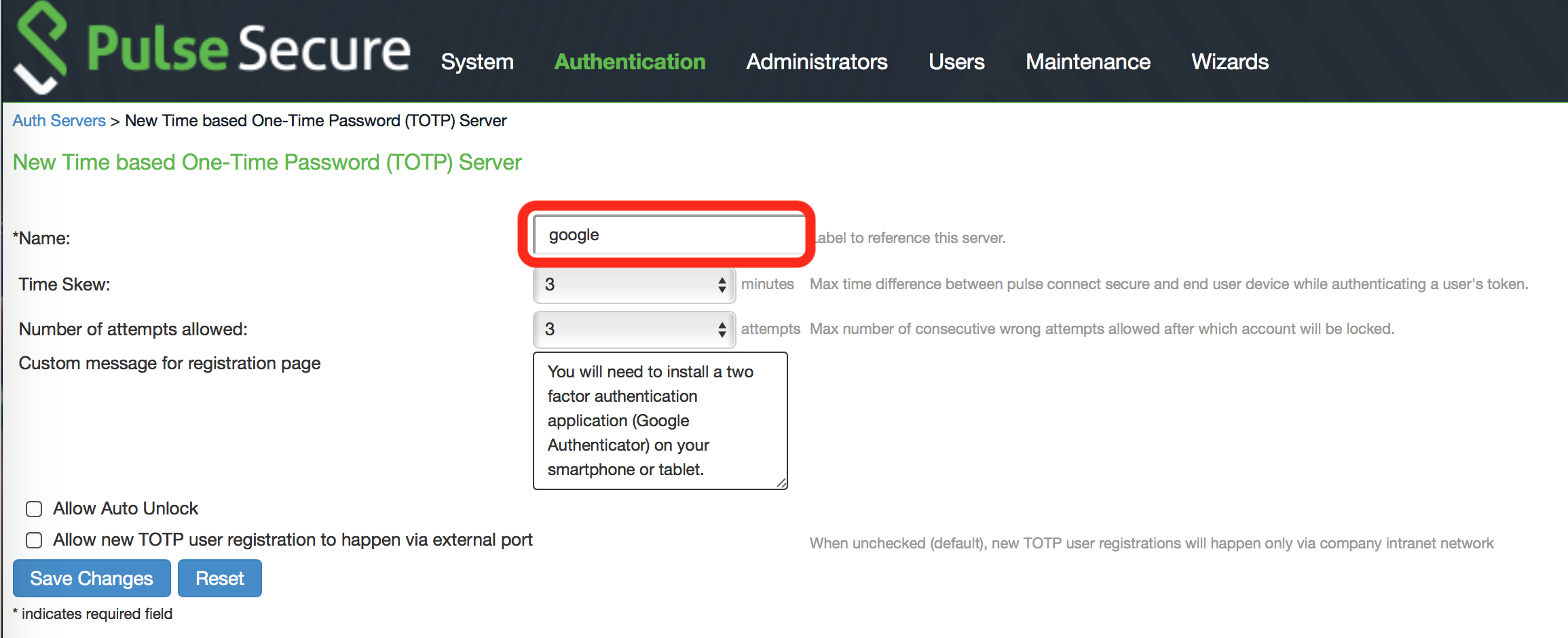Follow the Auth Servers breadcrumb link
This screenshot has height=638, width=1568.
click(x=59, y=121)
